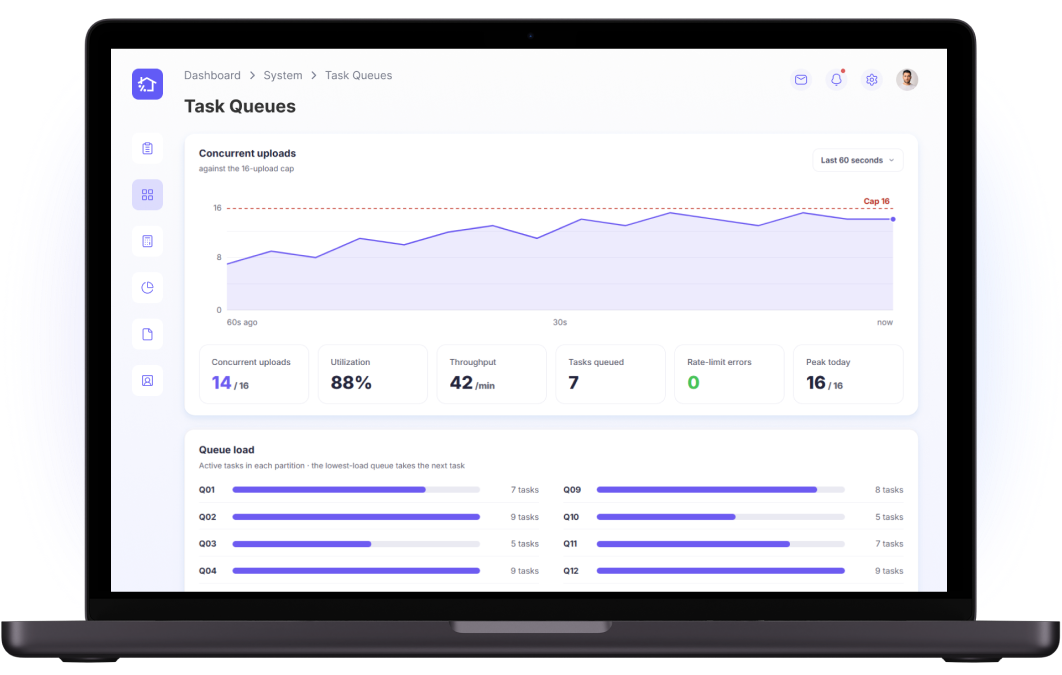This screenshot has height=675, width=1062.
Task: Click the current data point on the chart
Action: point(893,219)
